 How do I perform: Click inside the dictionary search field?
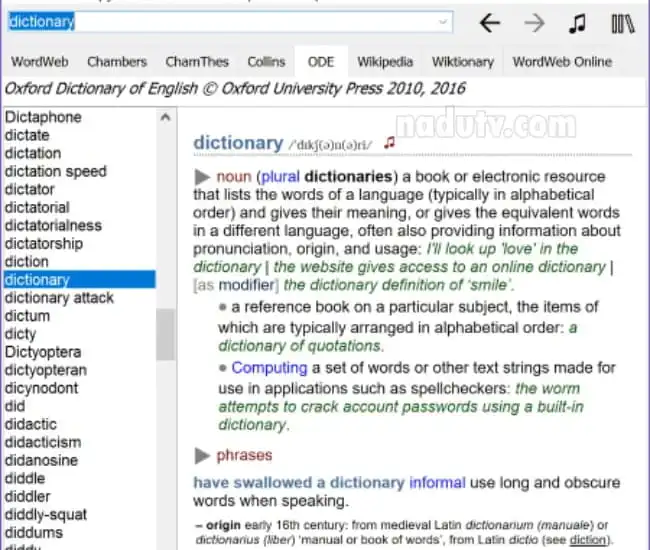coord(230,22)
